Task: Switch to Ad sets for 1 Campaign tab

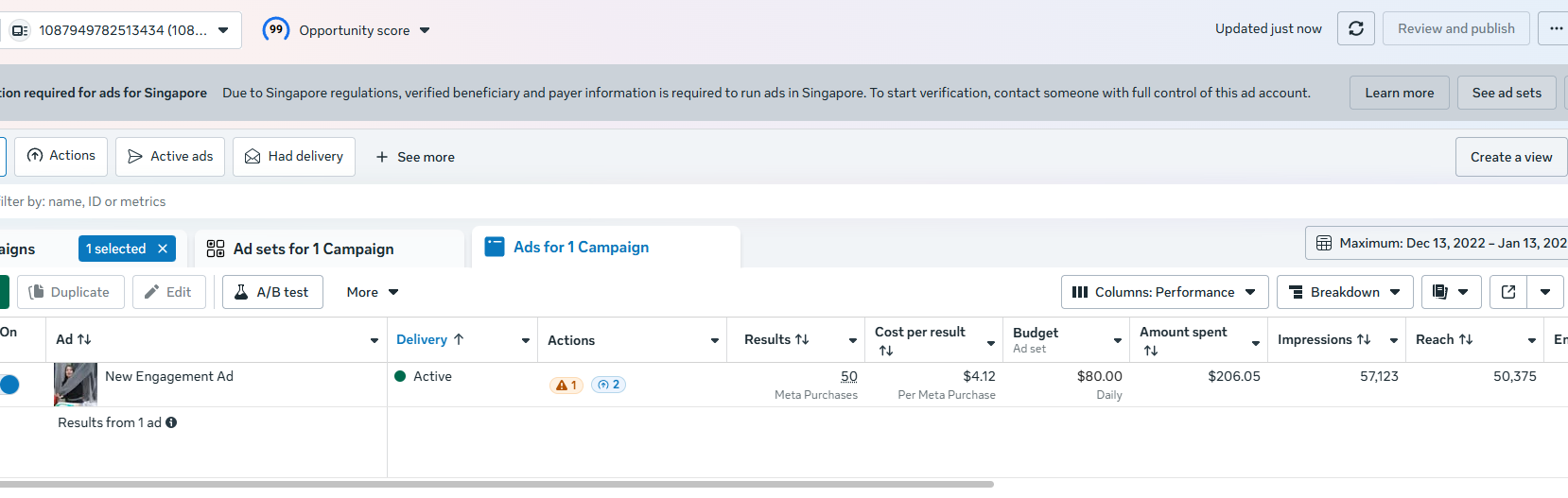Action: coord(313,249)
